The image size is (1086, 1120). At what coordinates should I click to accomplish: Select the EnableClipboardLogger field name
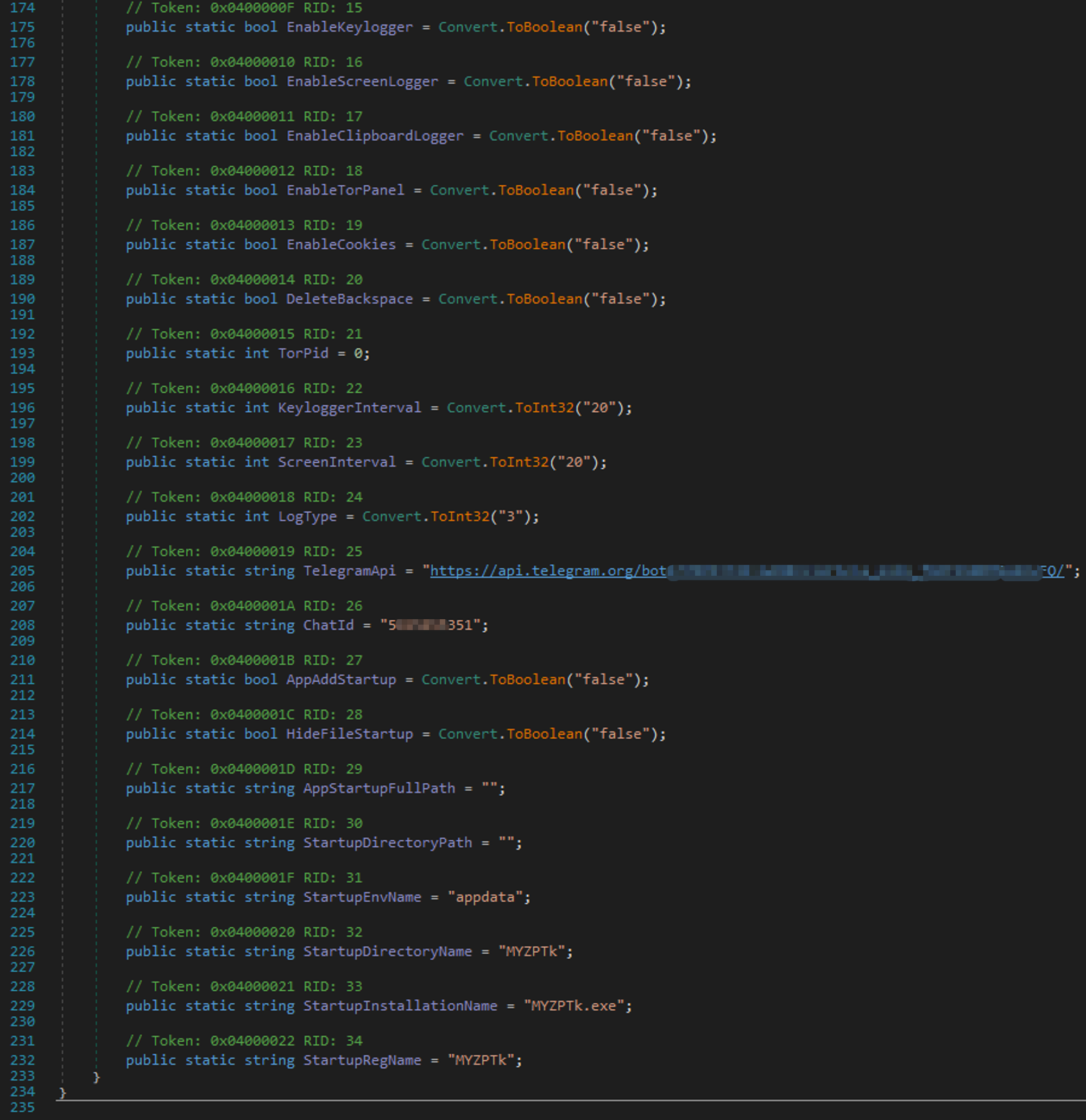tap(374, 135)
